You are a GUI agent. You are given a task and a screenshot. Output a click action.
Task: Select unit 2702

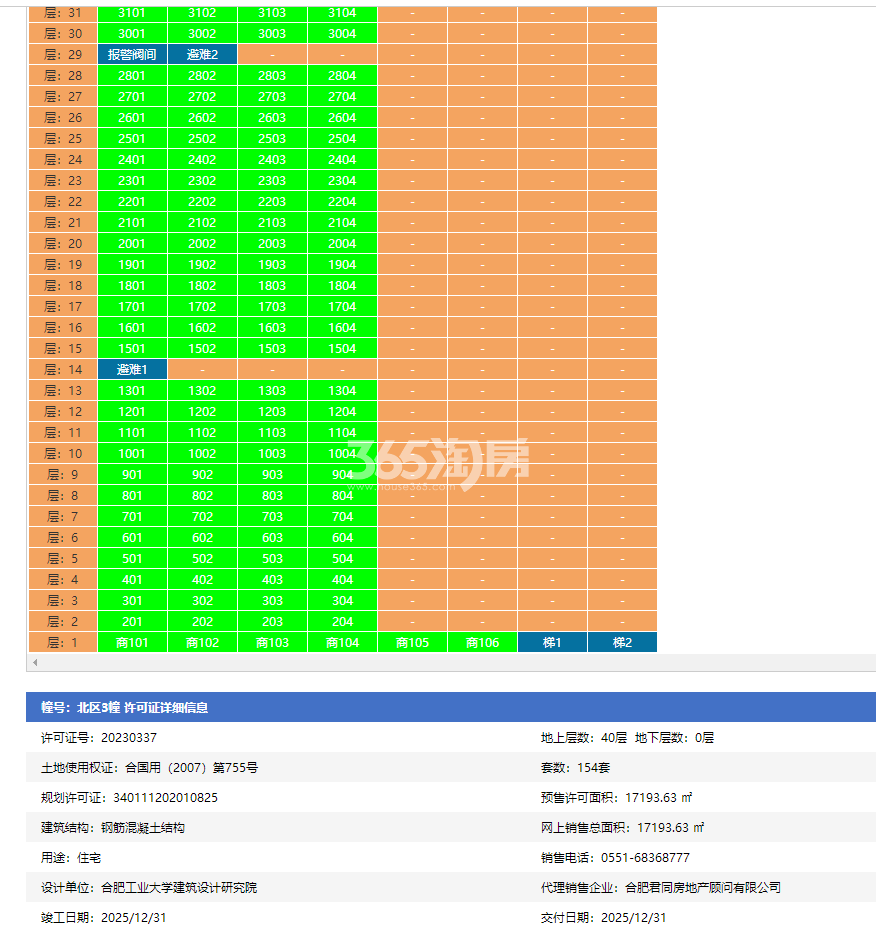point(202,97)
